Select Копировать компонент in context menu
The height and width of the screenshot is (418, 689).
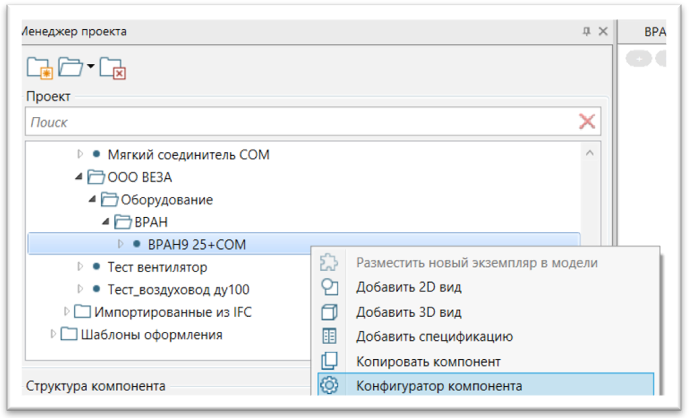pyautogui.click(x=428, y=361)
